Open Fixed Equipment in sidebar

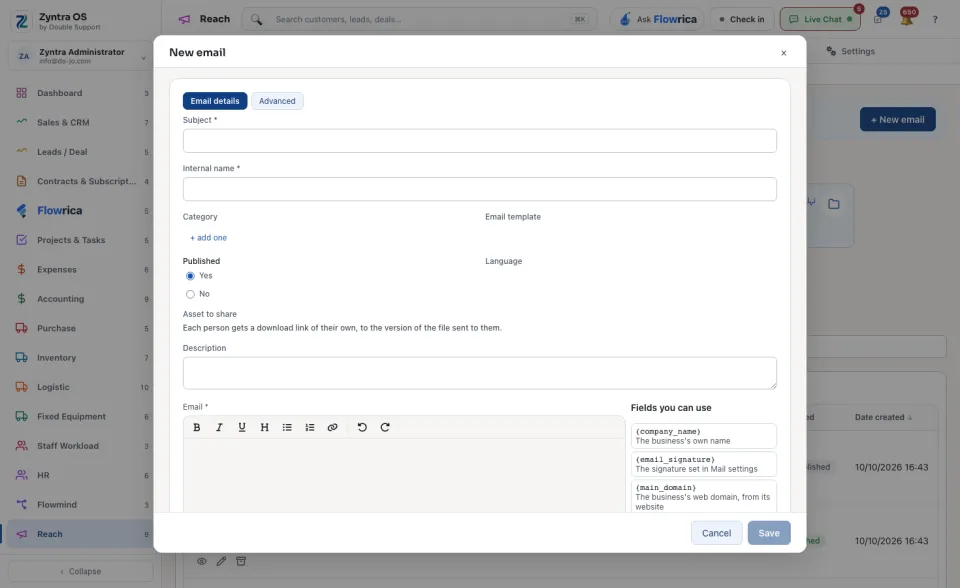point(81,416)
